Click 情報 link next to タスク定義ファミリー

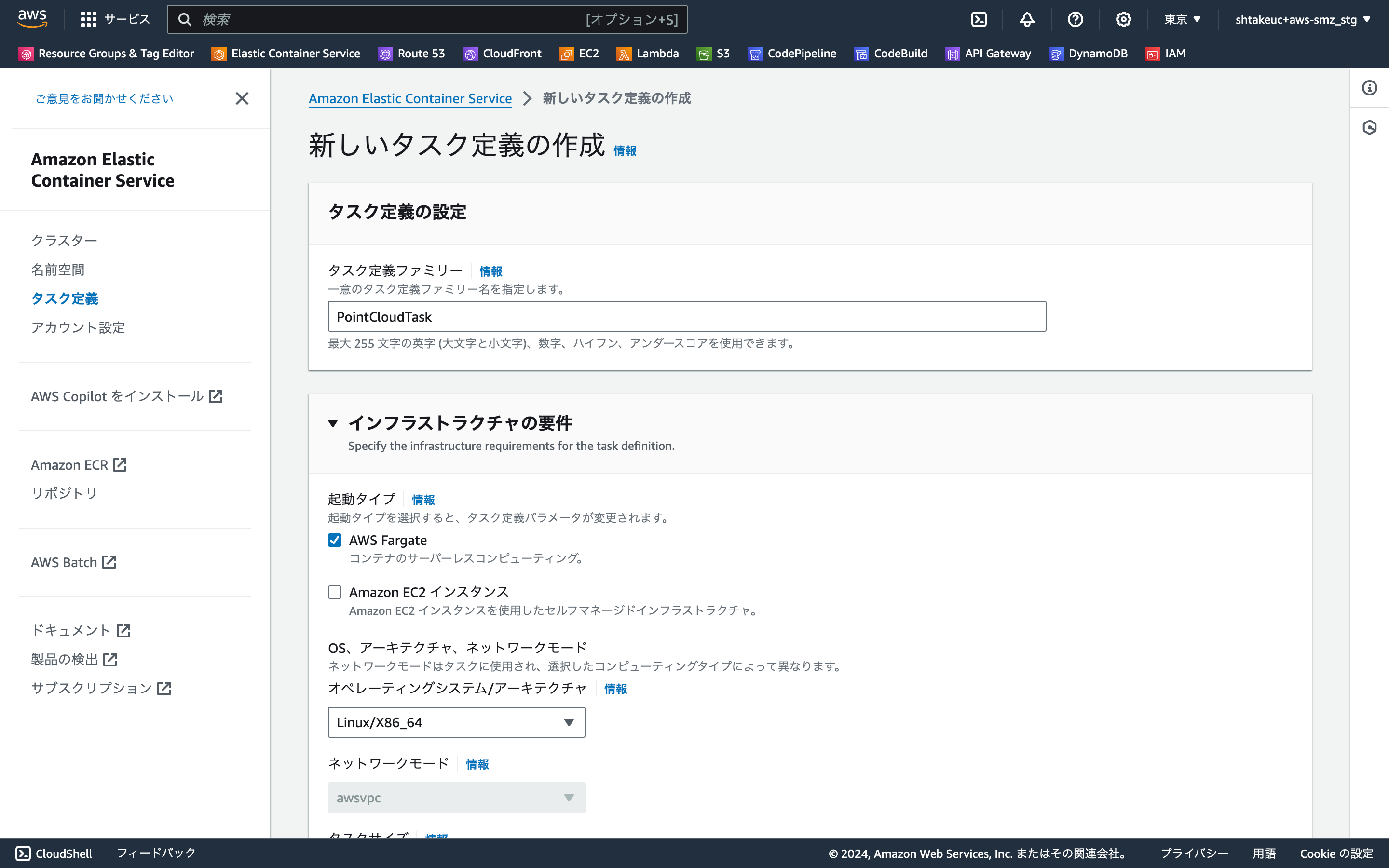pos(491,271)
